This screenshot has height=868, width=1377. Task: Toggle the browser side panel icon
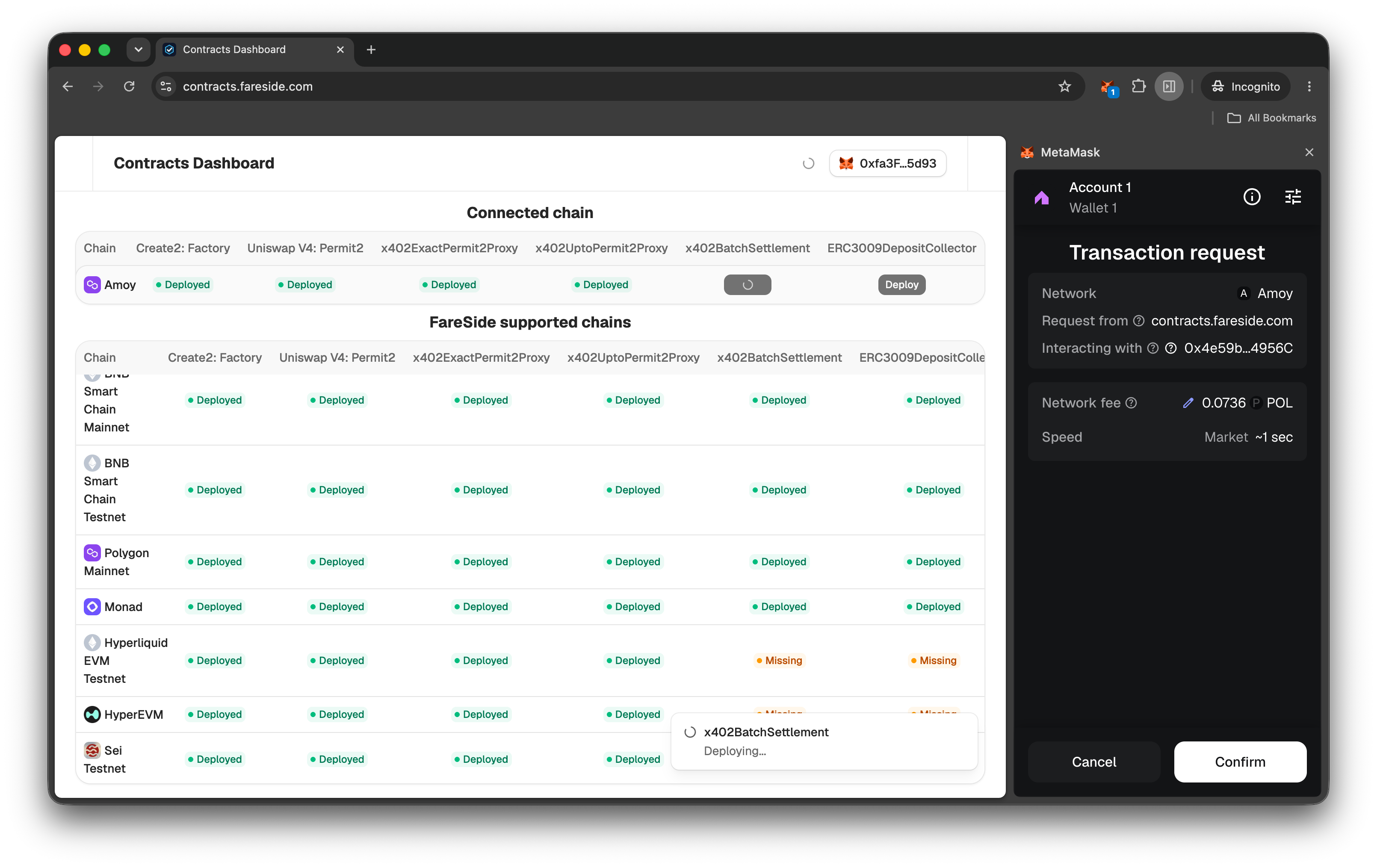point(1169,86)
